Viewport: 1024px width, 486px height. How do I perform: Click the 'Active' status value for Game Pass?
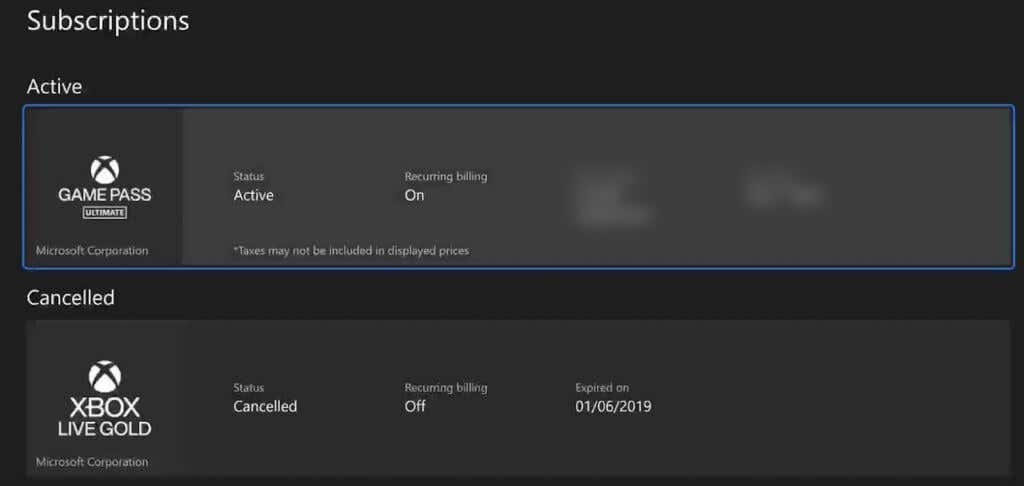point(253,195)
